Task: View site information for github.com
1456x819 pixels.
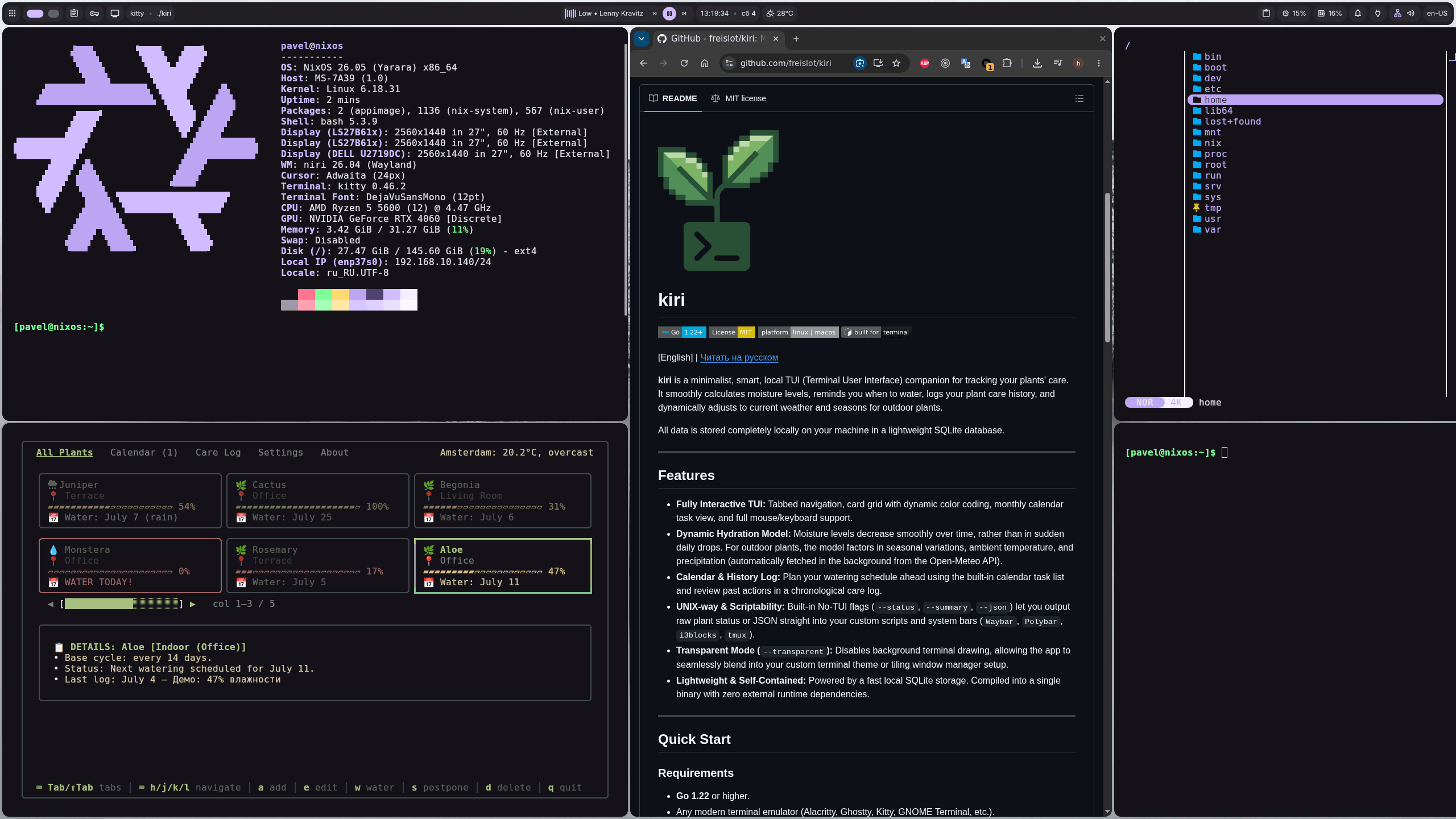Action: [729, 63]
